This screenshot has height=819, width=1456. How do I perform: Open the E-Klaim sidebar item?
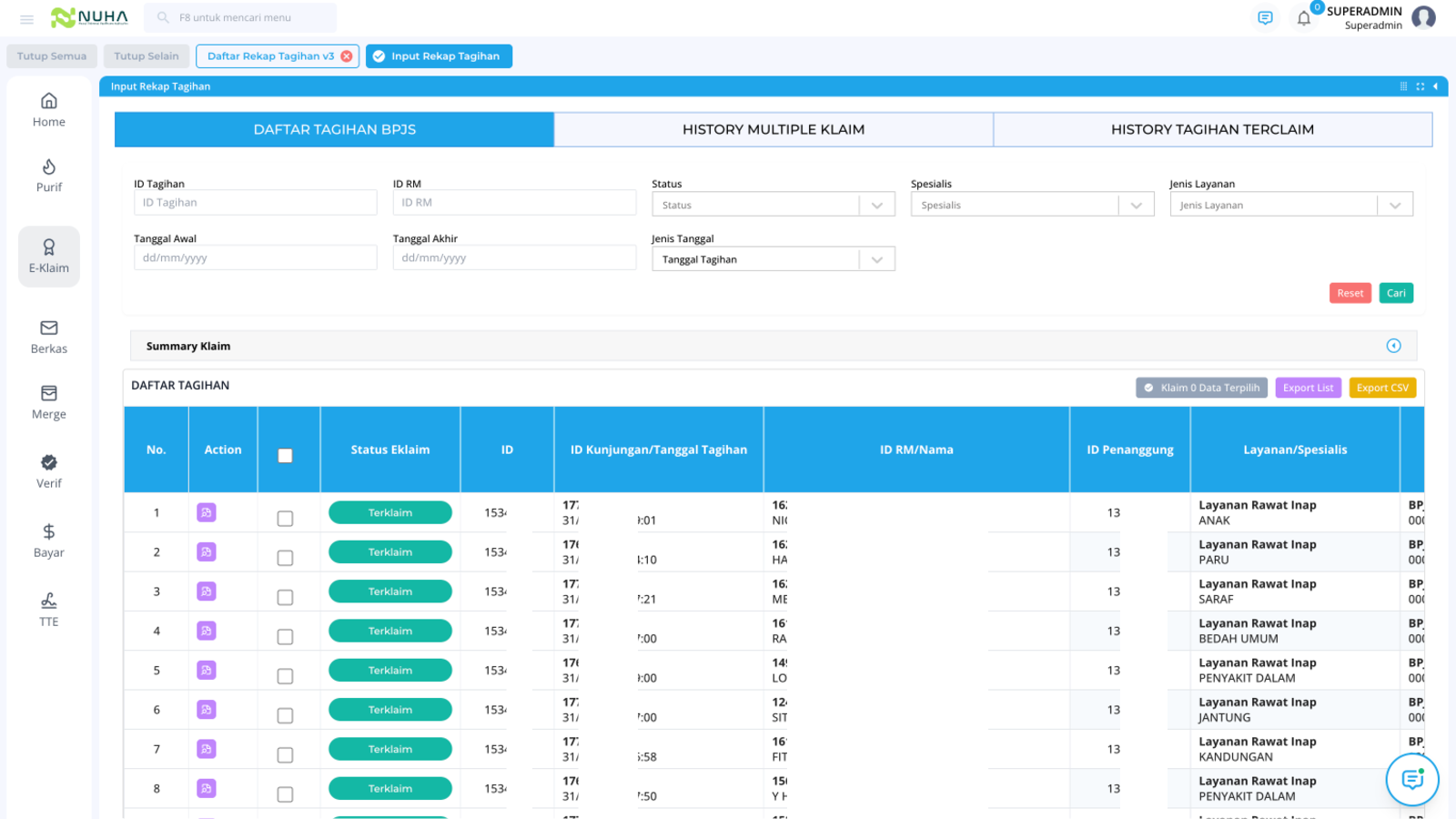(49, 257)
